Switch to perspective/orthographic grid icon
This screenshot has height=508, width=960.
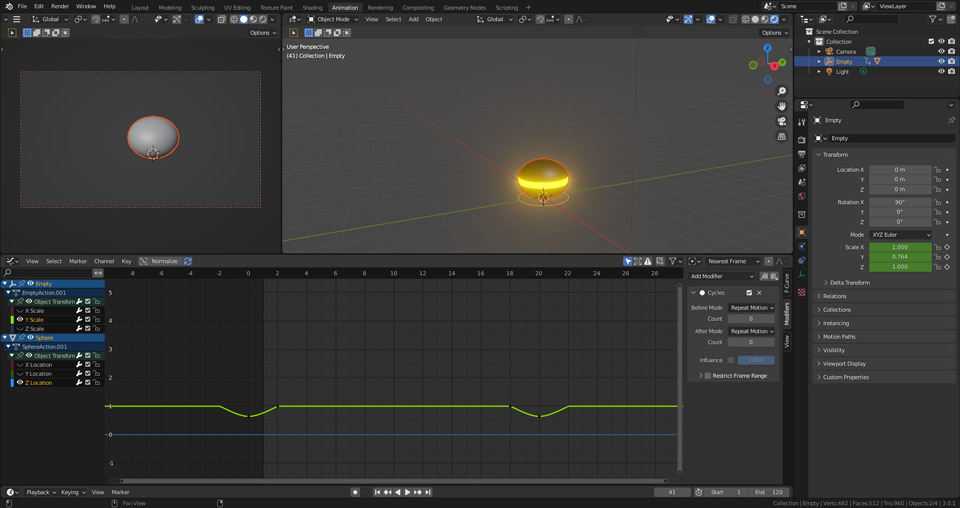pos(782,136)
